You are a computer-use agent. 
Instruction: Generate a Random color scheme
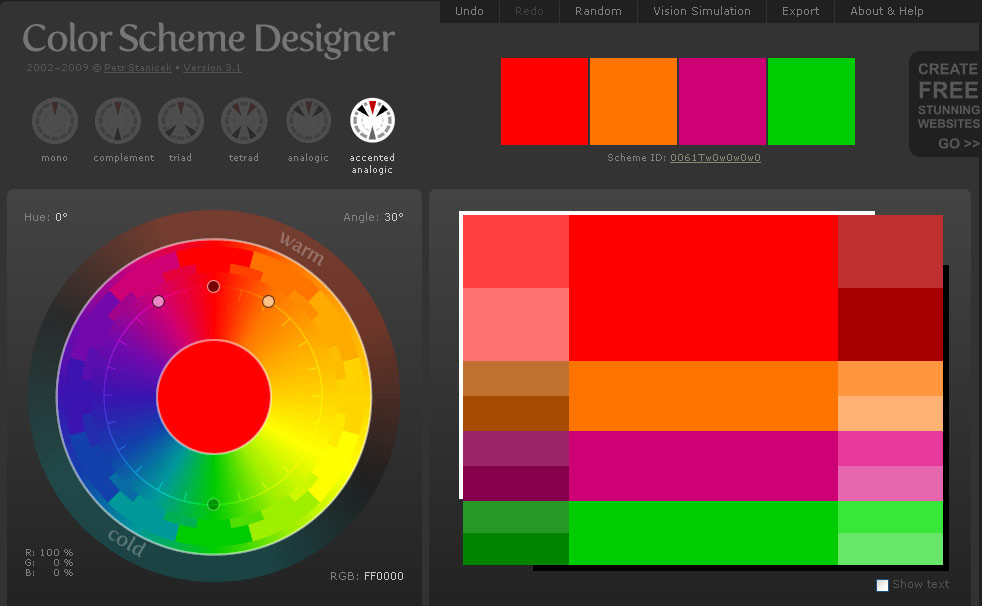point(597,11)
